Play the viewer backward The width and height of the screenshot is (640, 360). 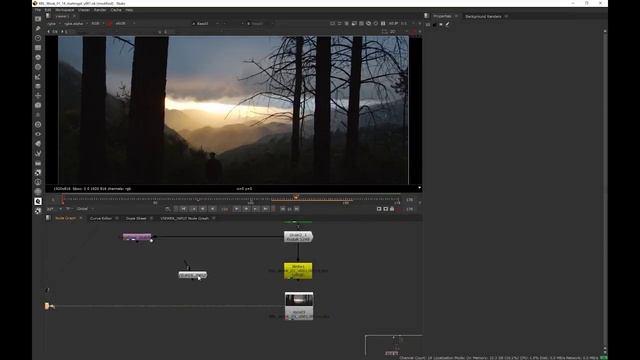click(x=213, y=209)
